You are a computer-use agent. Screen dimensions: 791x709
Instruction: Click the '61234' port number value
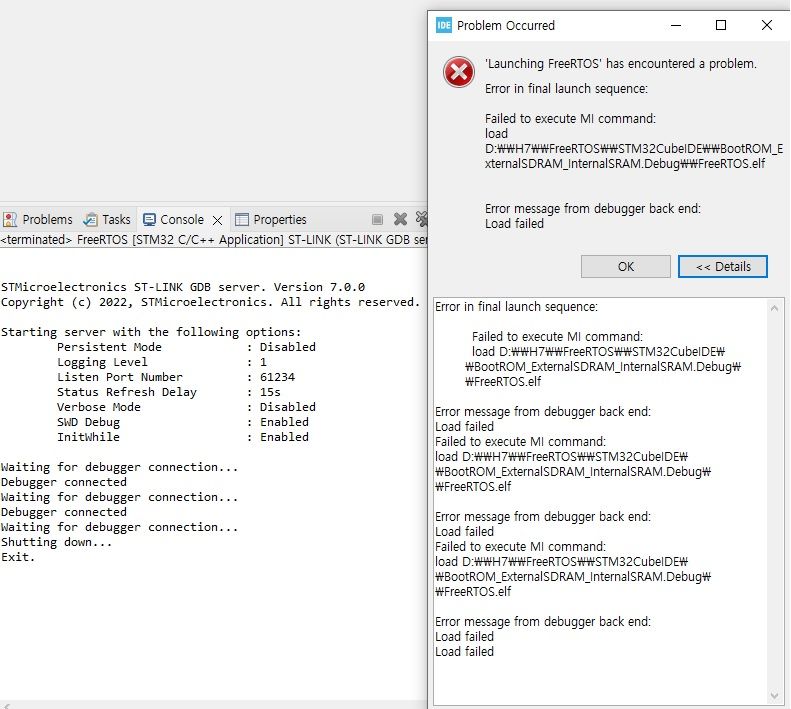point(277,377)
